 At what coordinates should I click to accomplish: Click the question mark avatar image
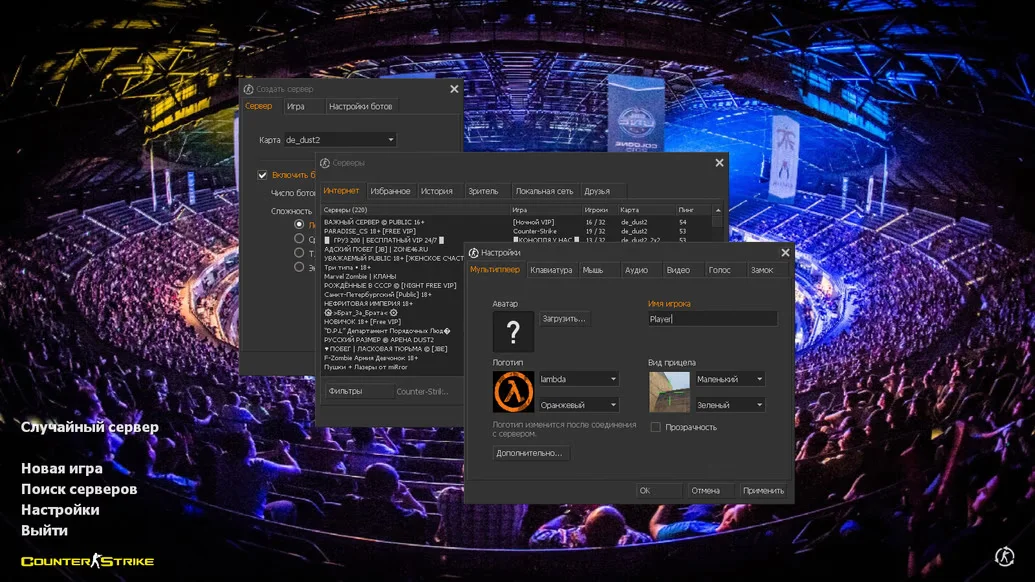click(513, 331)
